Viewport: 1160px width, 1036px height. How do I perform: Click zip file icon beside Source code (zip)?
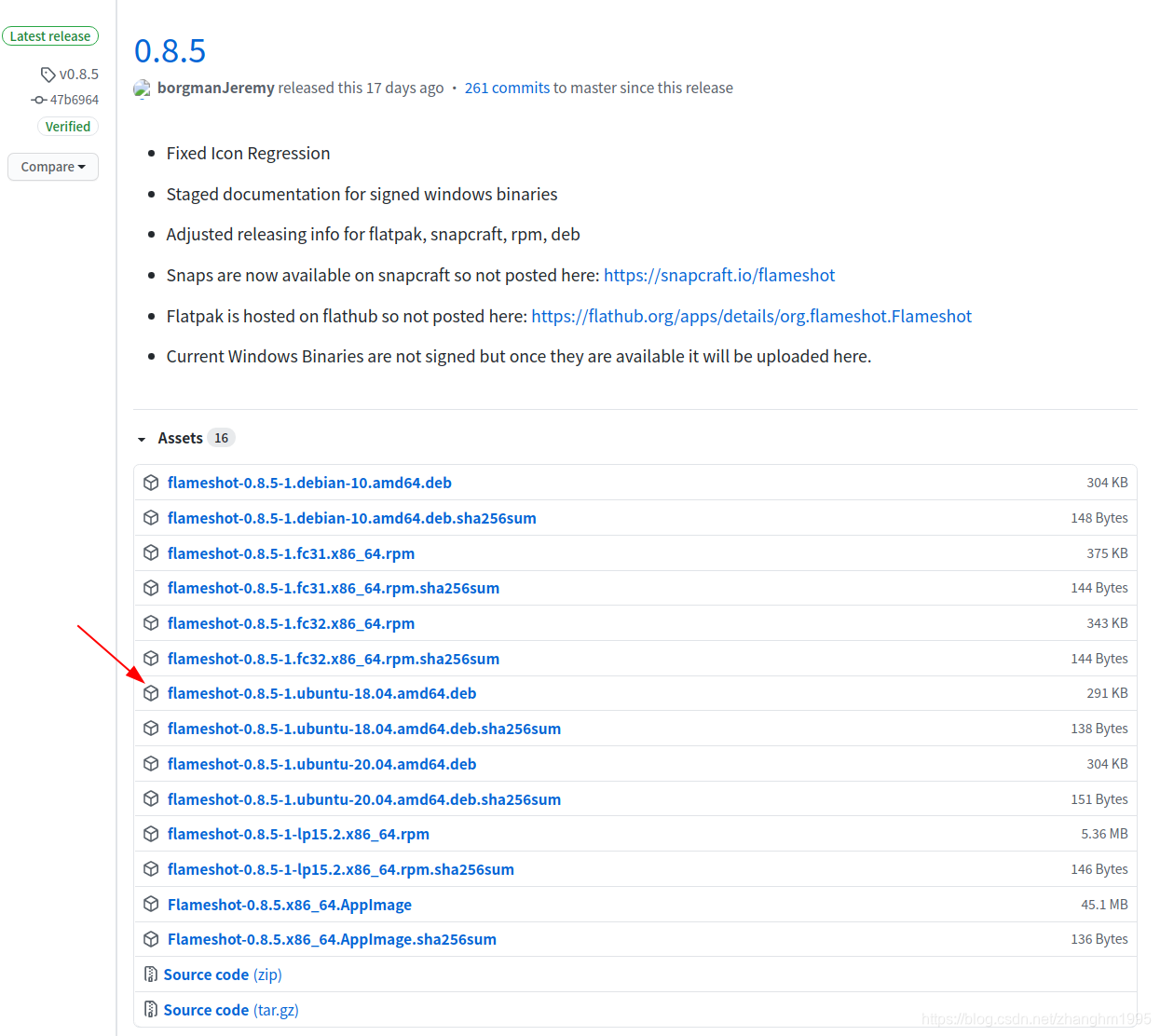(151, 975)
